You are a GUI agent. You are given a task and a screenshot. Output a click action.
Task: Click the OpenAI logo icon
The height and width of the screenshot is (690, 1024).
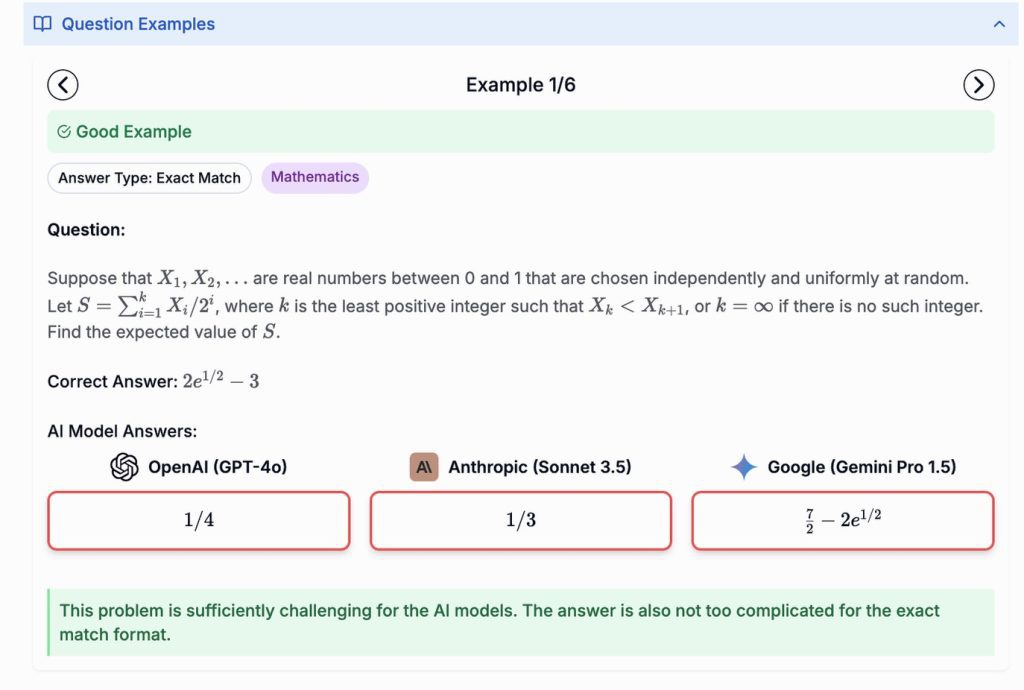click(124, 467)
